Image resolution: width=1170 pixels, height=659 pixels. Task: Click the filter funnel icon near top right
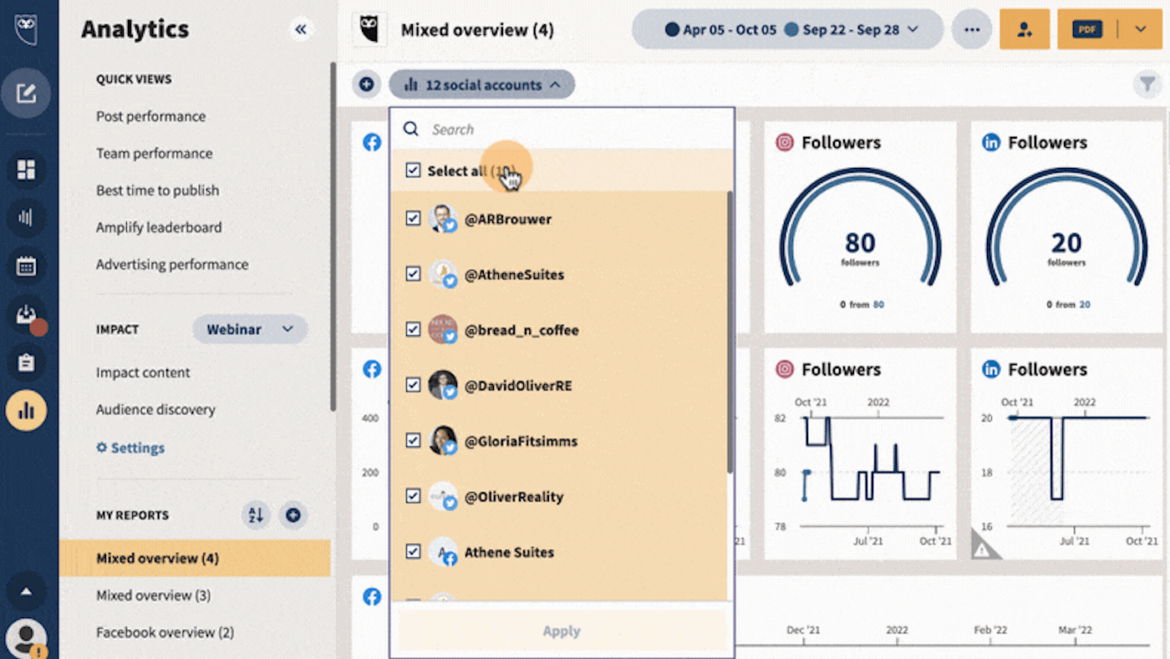tap(1148, 85)
